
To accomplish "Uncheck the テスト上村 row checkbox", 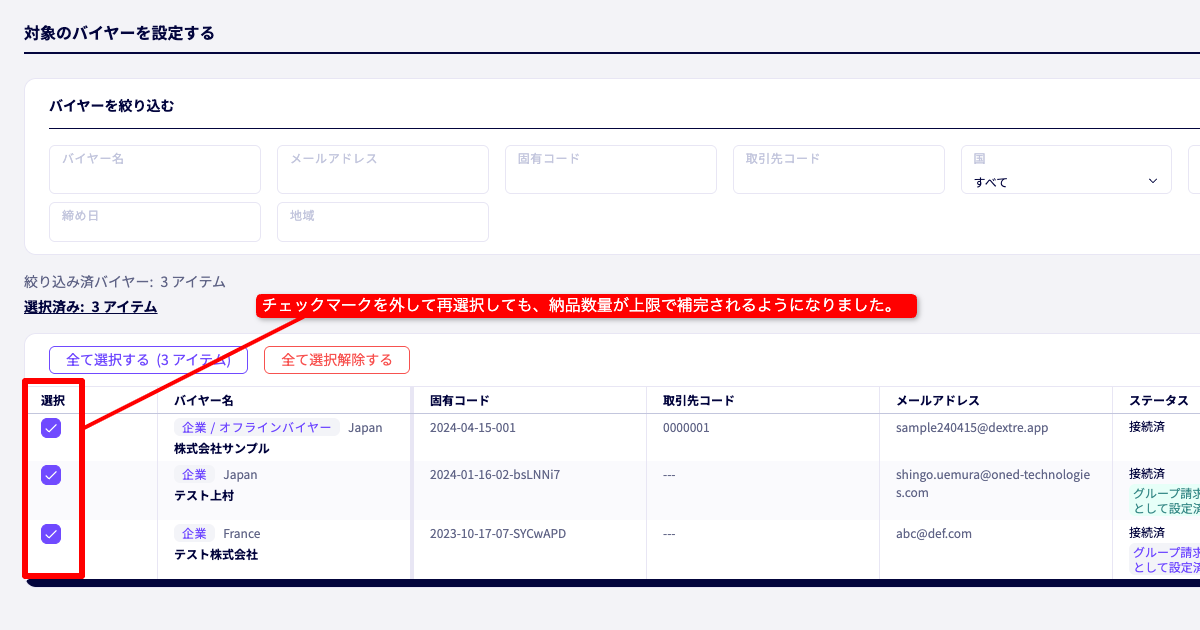I will (51, 475).
